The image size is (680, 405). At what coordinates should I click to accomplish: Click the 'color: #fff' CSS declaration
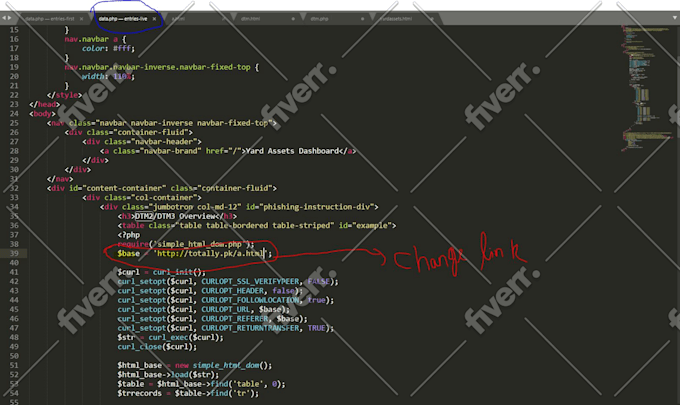click(x=108, y=48)
